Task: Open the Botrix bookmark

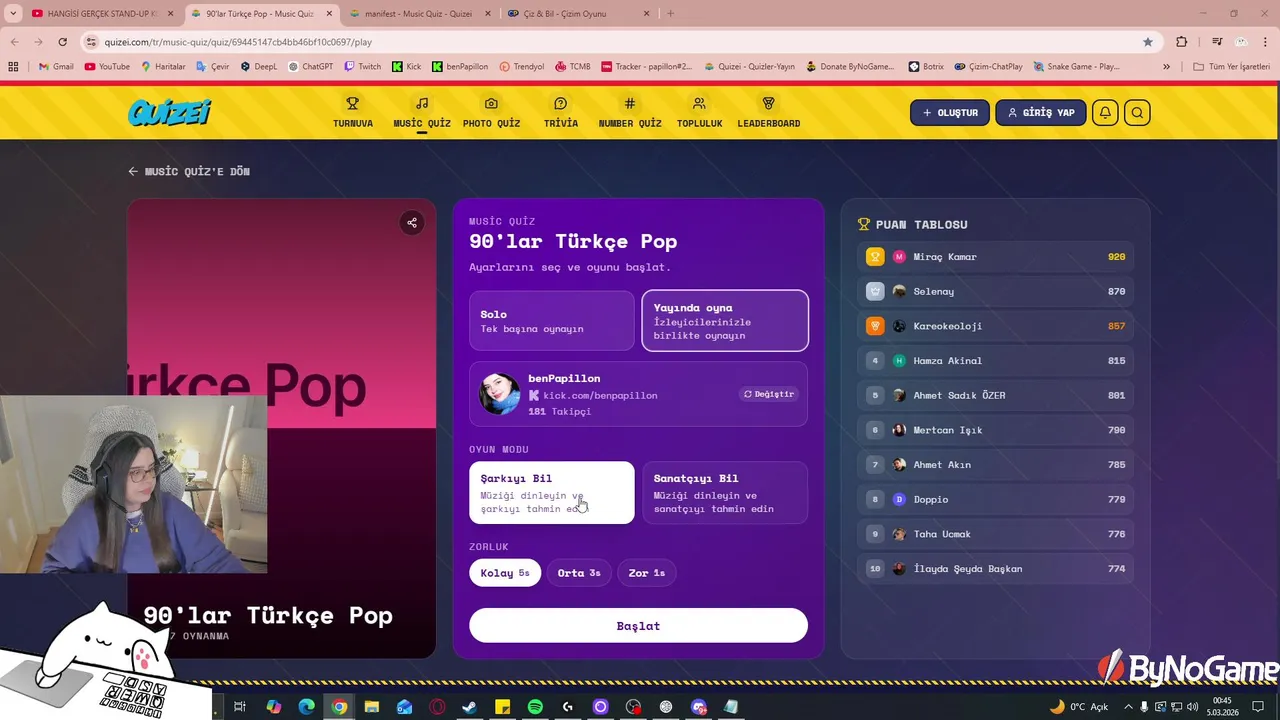Action: 926,66
